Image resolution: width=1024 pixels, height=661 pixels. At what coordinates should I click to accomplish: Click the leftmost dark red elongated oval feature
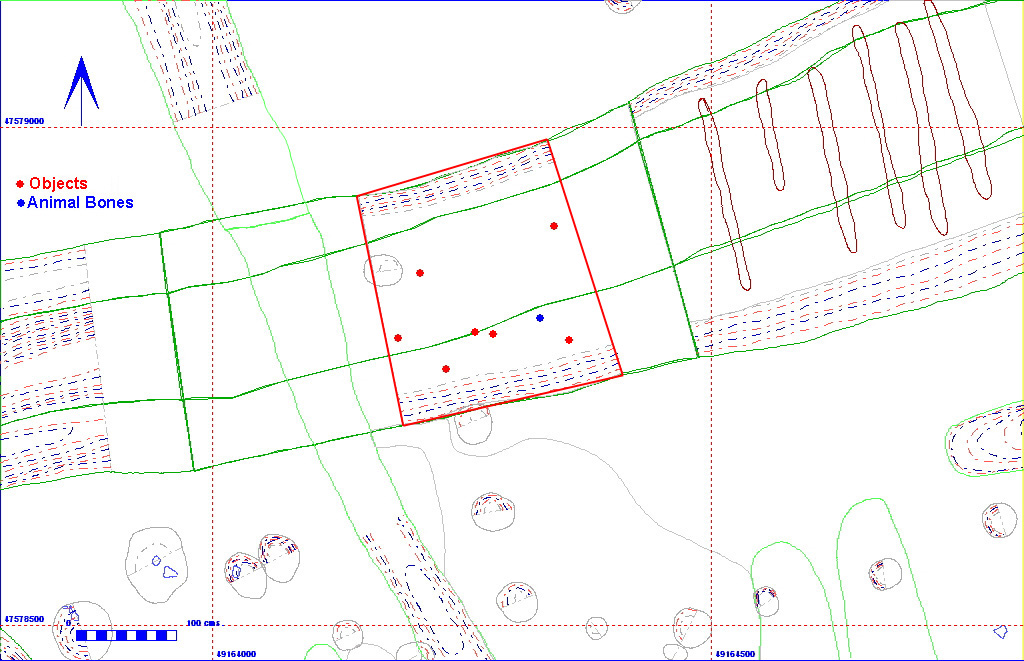pyautogui.click(x=722, y=190)
